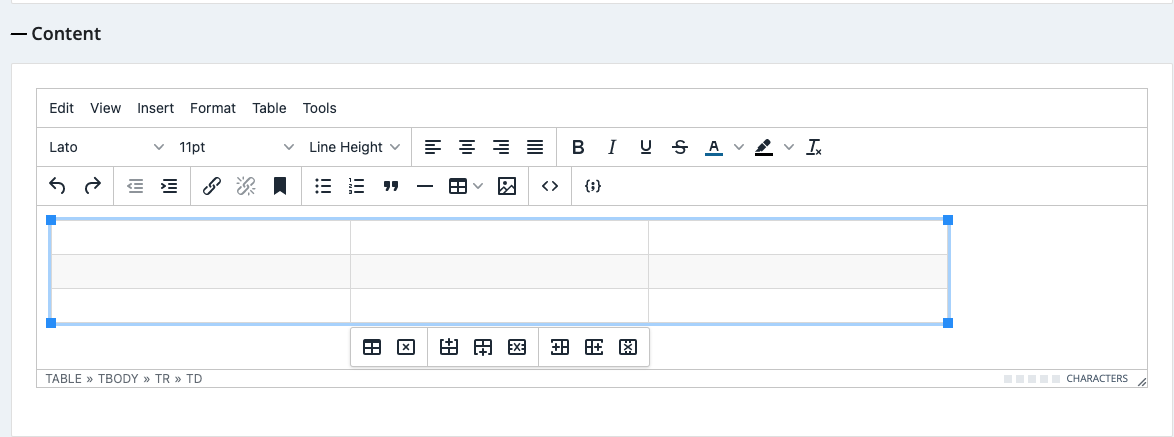The height and width of the screenshot is (437, 1174).
Task: Insert an anchor with the bookmark icon
Action: click(280, 186)
